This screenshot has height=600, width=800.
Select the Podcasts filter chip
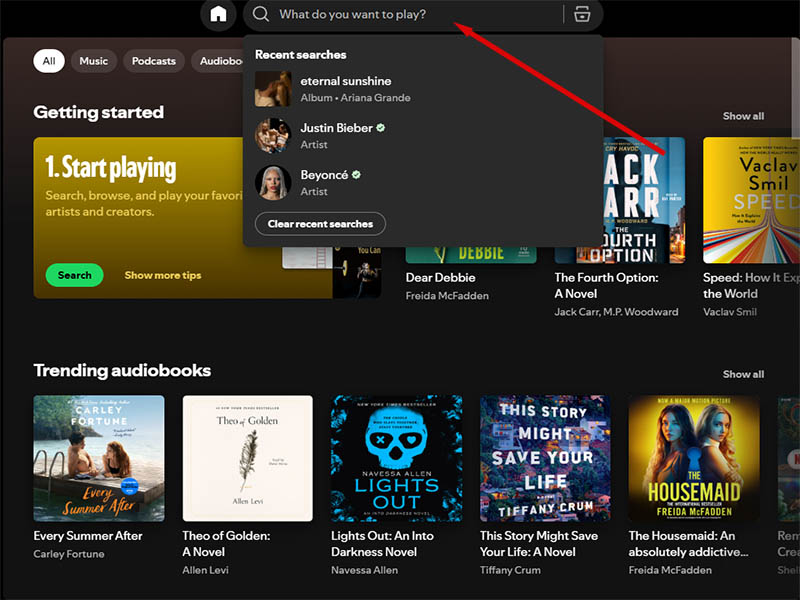[x=154, y=61]
